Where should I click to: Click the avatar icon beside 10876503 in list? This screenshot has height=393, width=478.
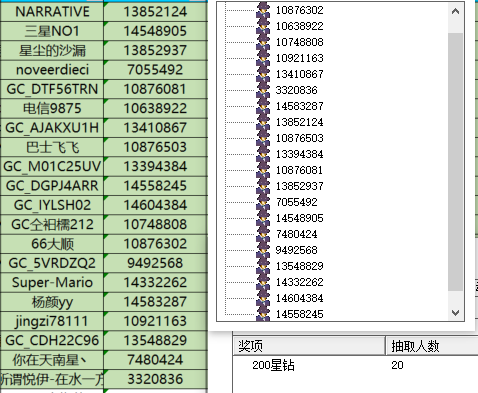tap(263, 138)
